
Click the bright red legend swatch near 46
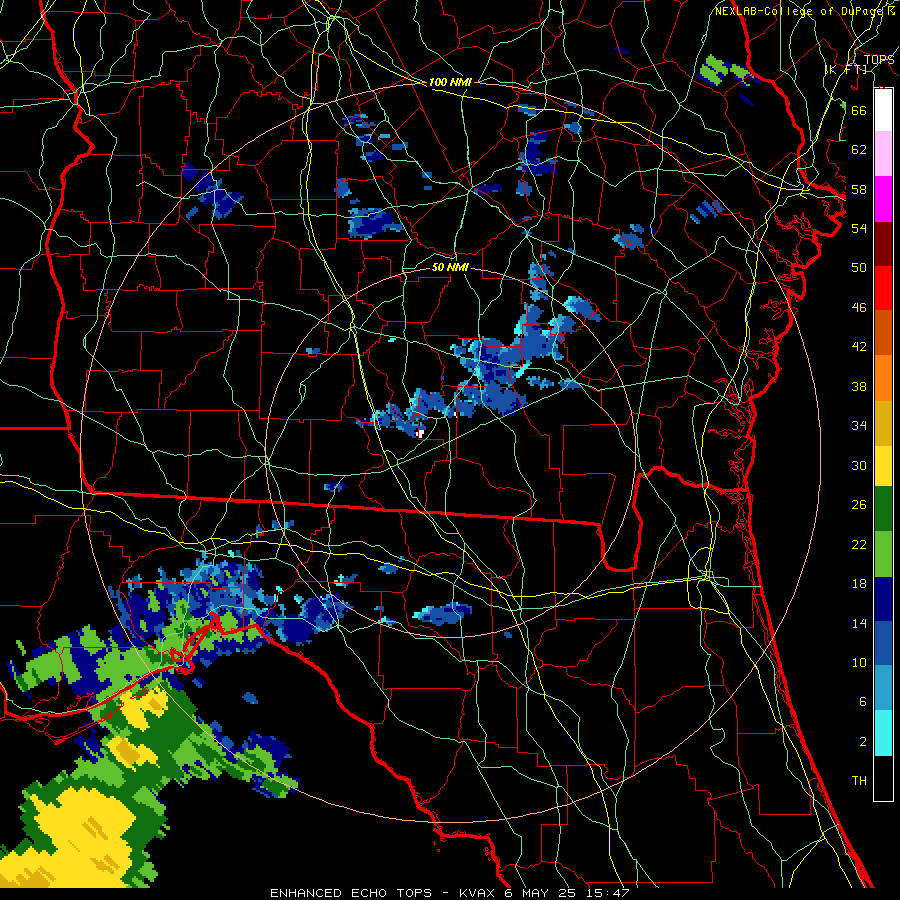coord(883,288)
